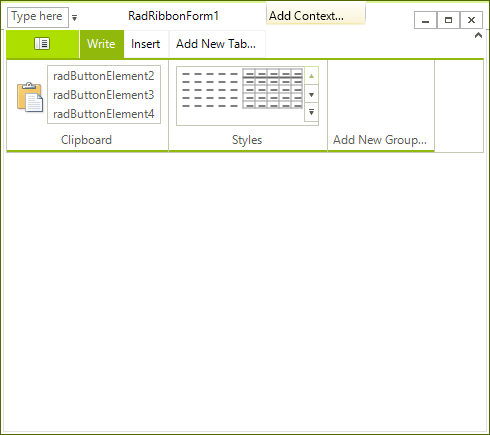The width and height of the screenshot is (490, 435).
Task: Select the plain lines style thumbnail
Action: (x=210, y=90)
